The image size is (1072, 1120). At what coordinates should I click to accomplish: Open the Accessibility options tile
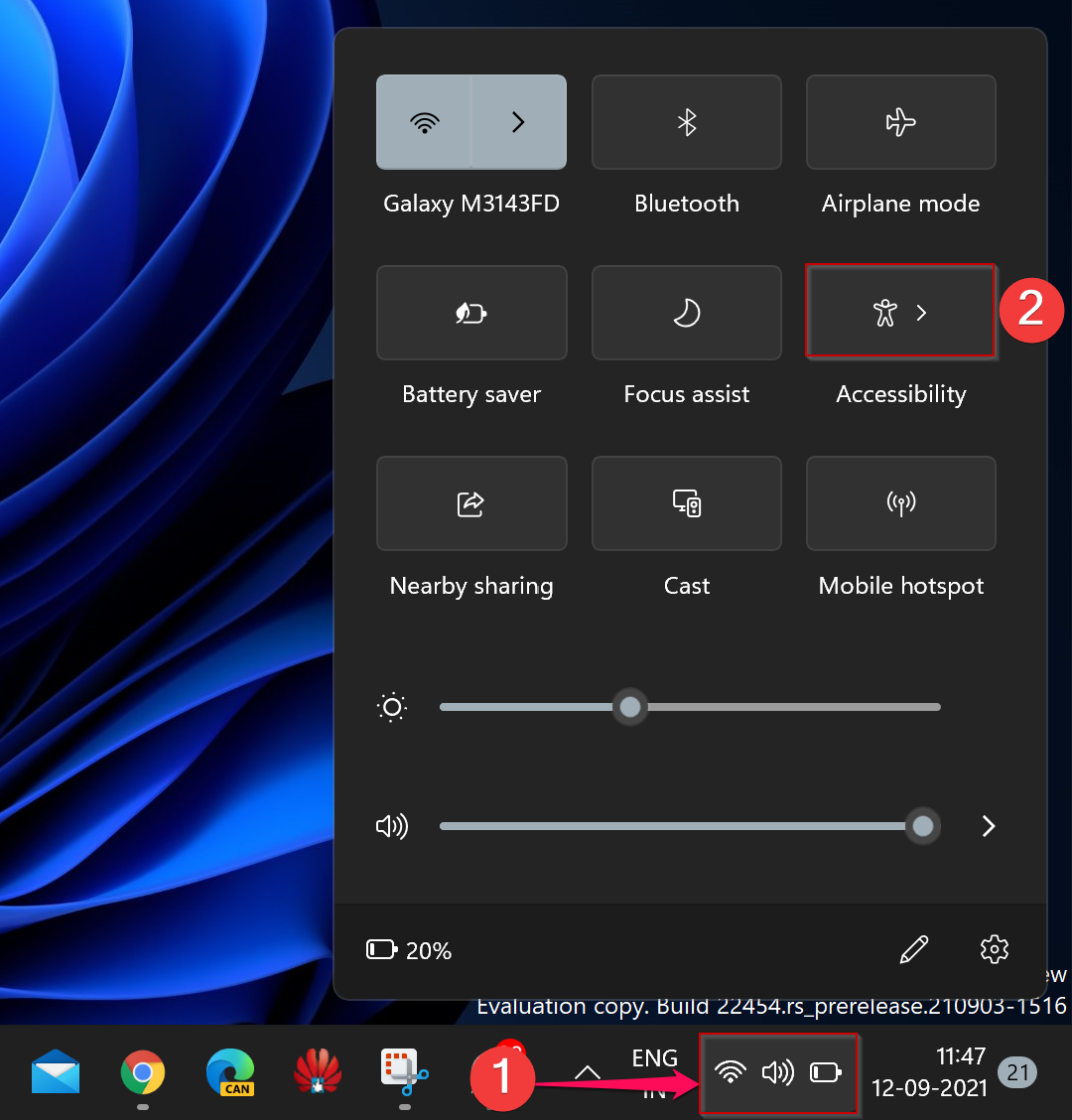[x=900, y=312]
